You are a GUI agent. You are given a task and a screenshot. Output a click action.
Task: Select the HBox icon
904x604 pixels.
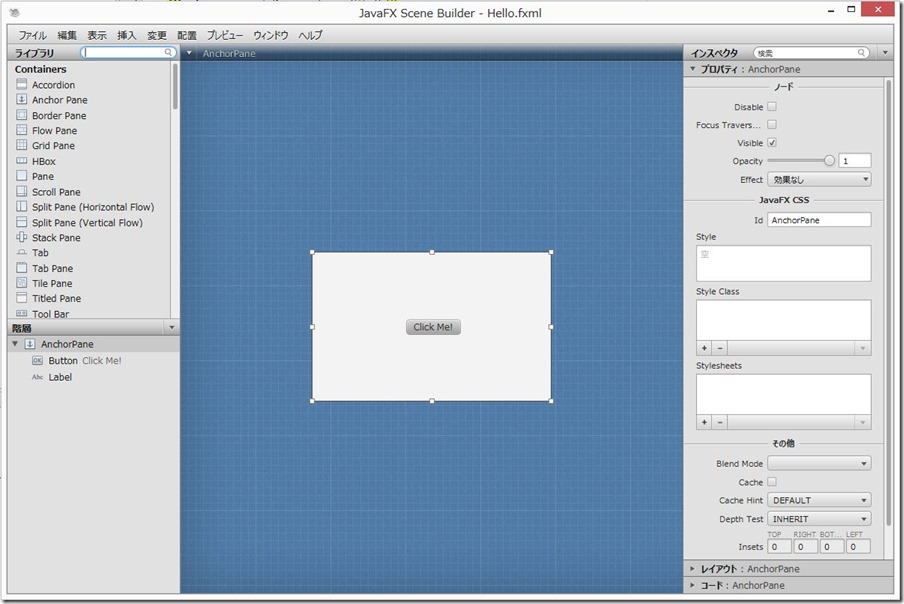[x=22, y=161]
